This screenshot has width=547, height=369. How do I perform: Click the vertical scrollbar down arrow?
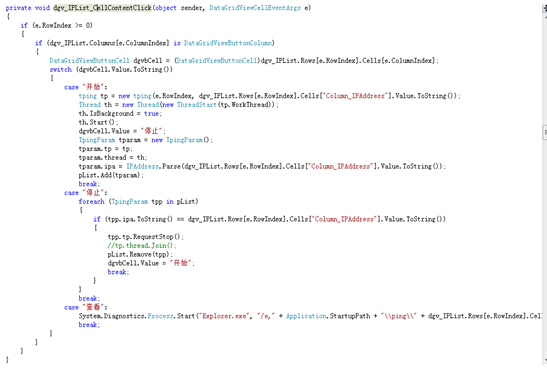545,360
